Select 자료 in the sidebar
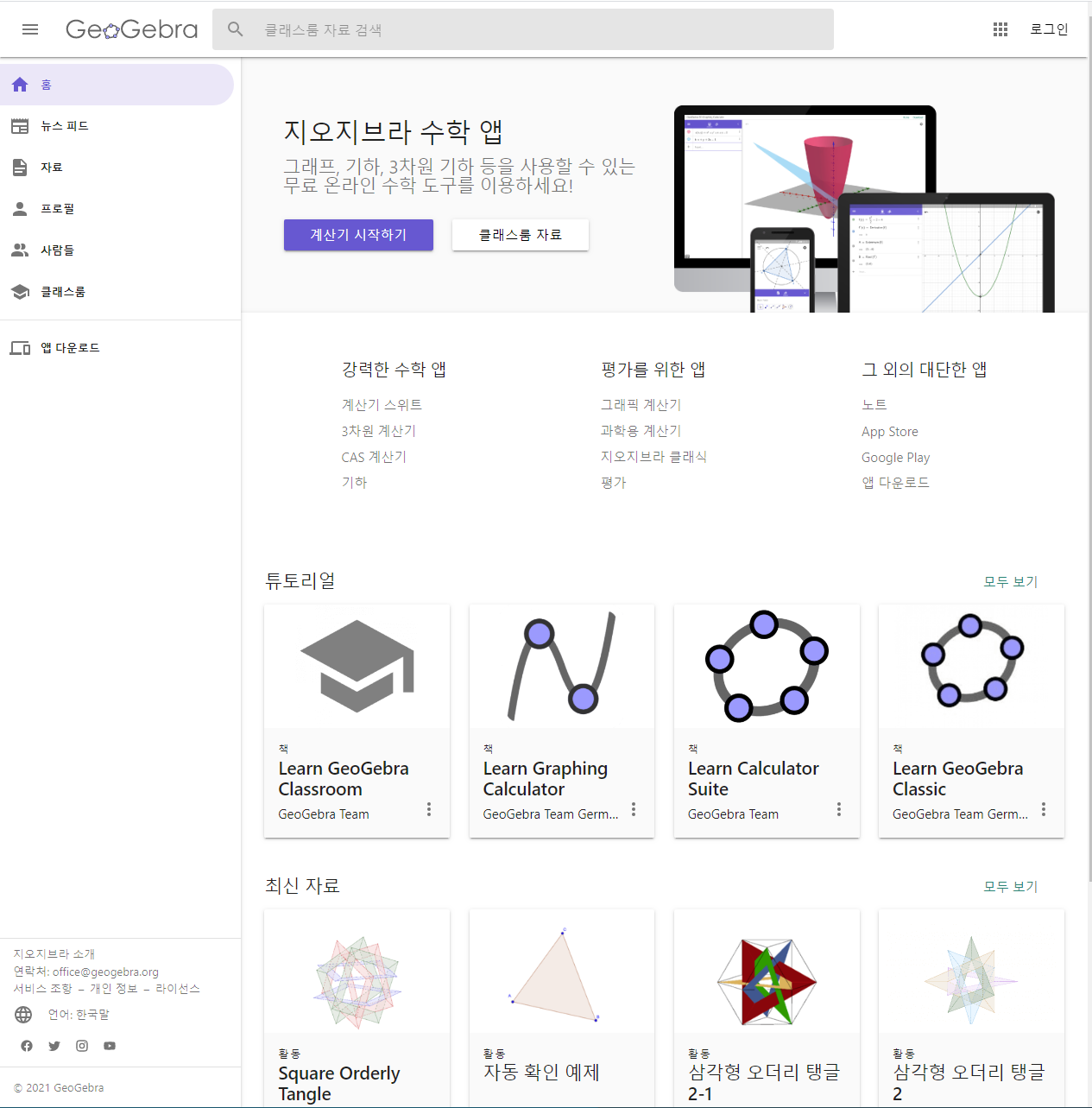This screenshot has width=1092, height=1108. 117,168
